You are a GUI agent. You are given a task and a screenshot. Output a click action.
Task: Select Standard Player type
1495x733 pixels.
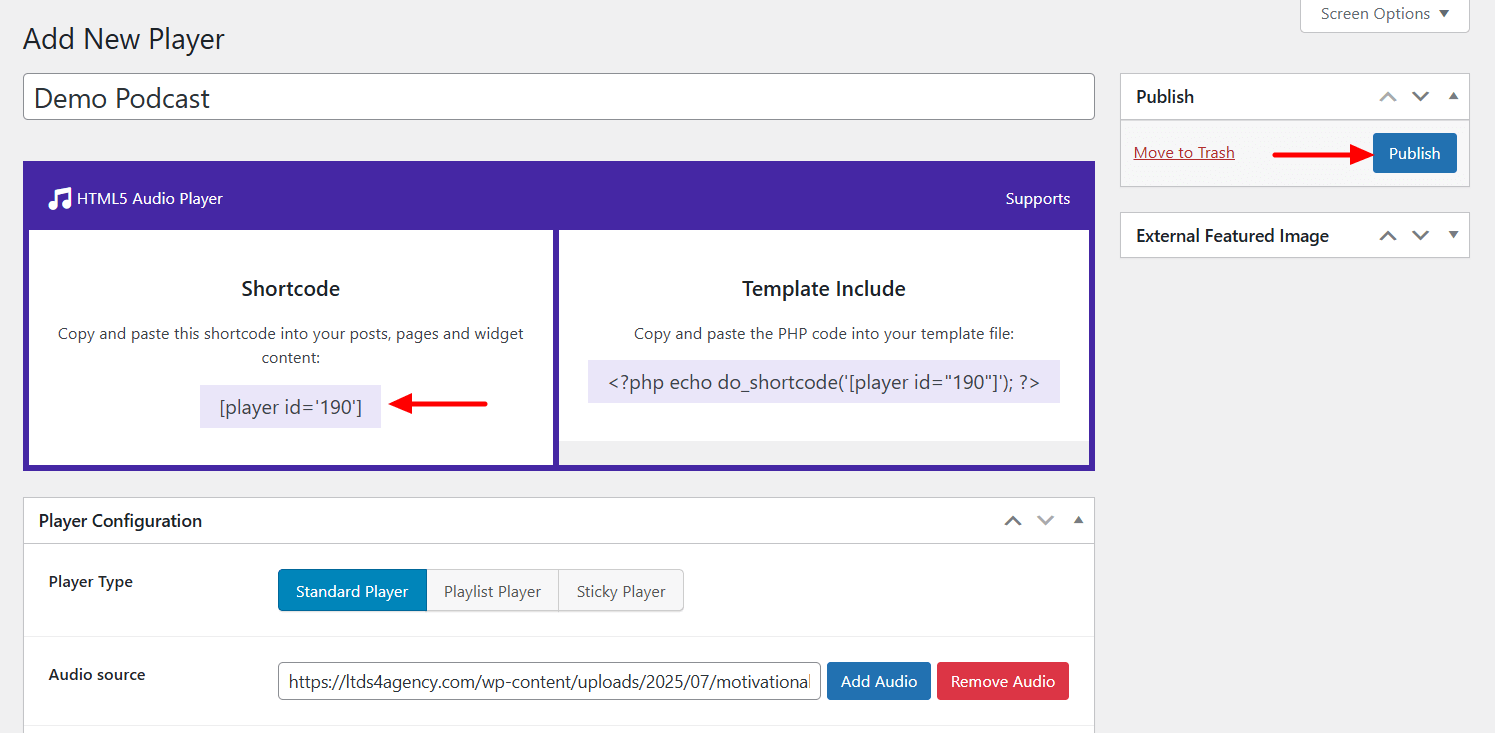pyautogui.click(x=352, y=591)
